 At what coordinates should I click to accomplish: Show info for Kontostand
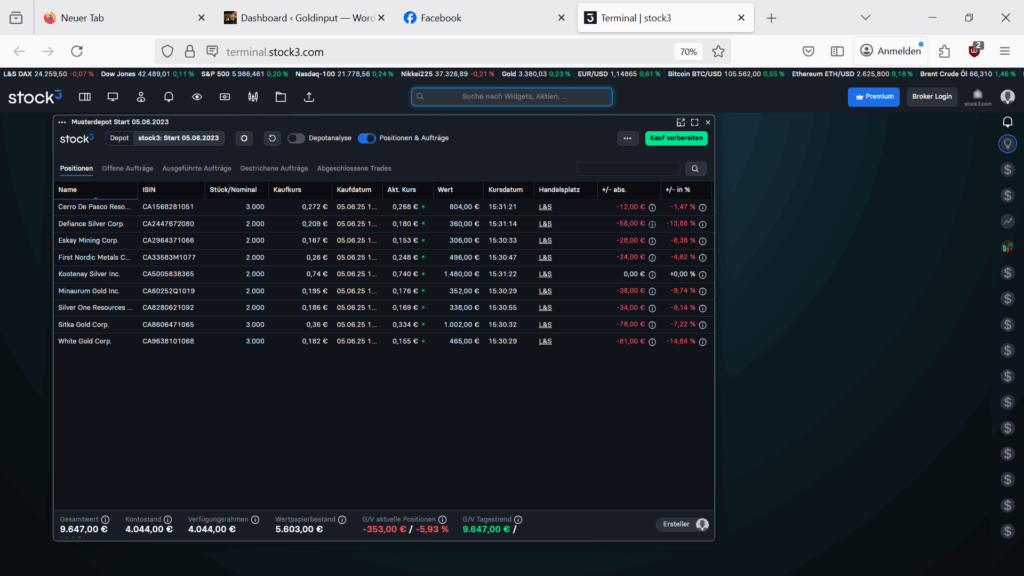tap(168, 520)
